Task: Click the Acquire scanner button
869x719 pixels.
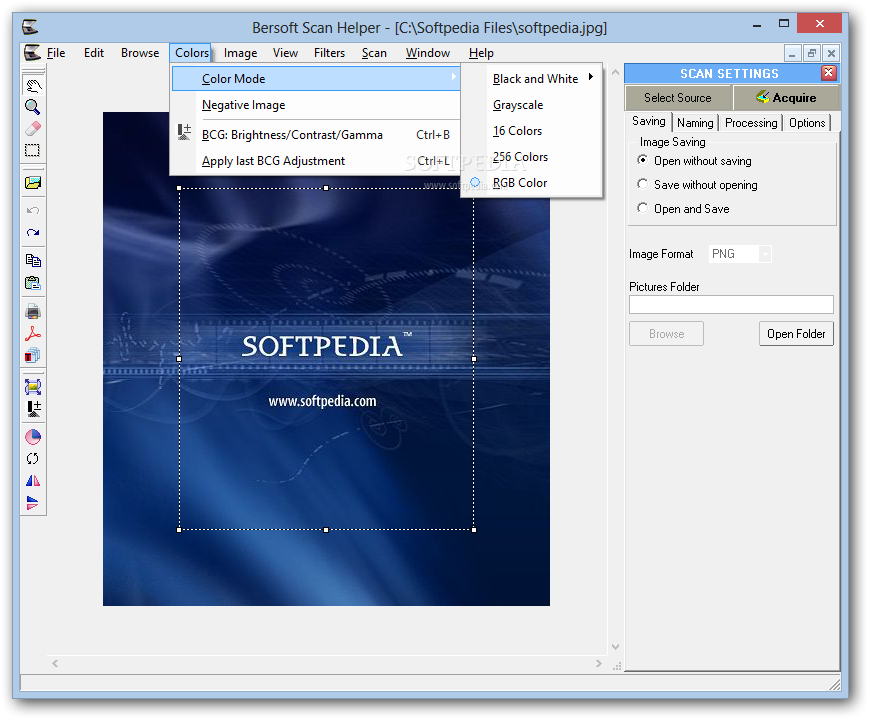Action: click(786, 98)
